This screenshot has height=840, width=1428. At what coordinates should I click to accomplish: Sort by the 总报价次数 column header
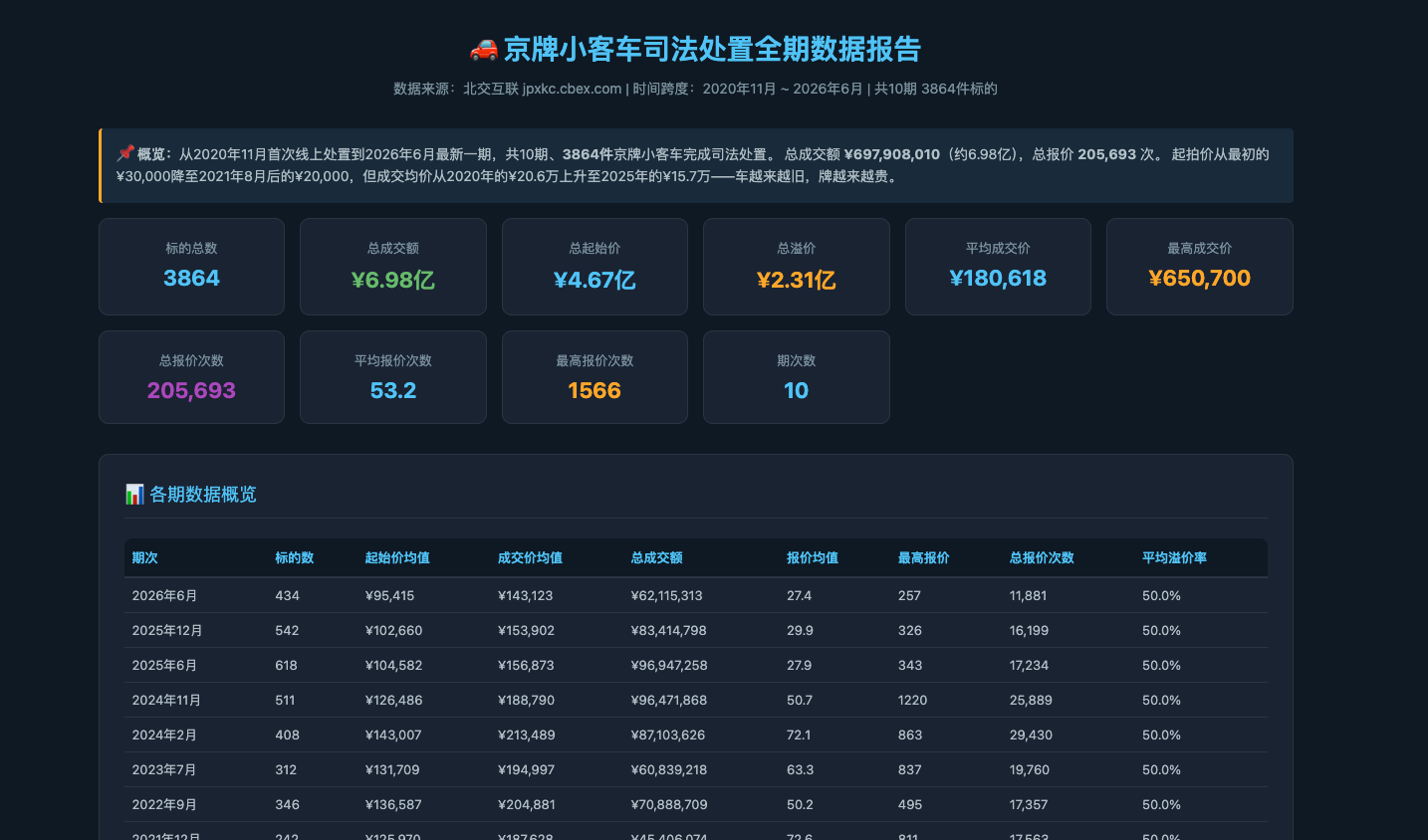[x=1042, y=558]
